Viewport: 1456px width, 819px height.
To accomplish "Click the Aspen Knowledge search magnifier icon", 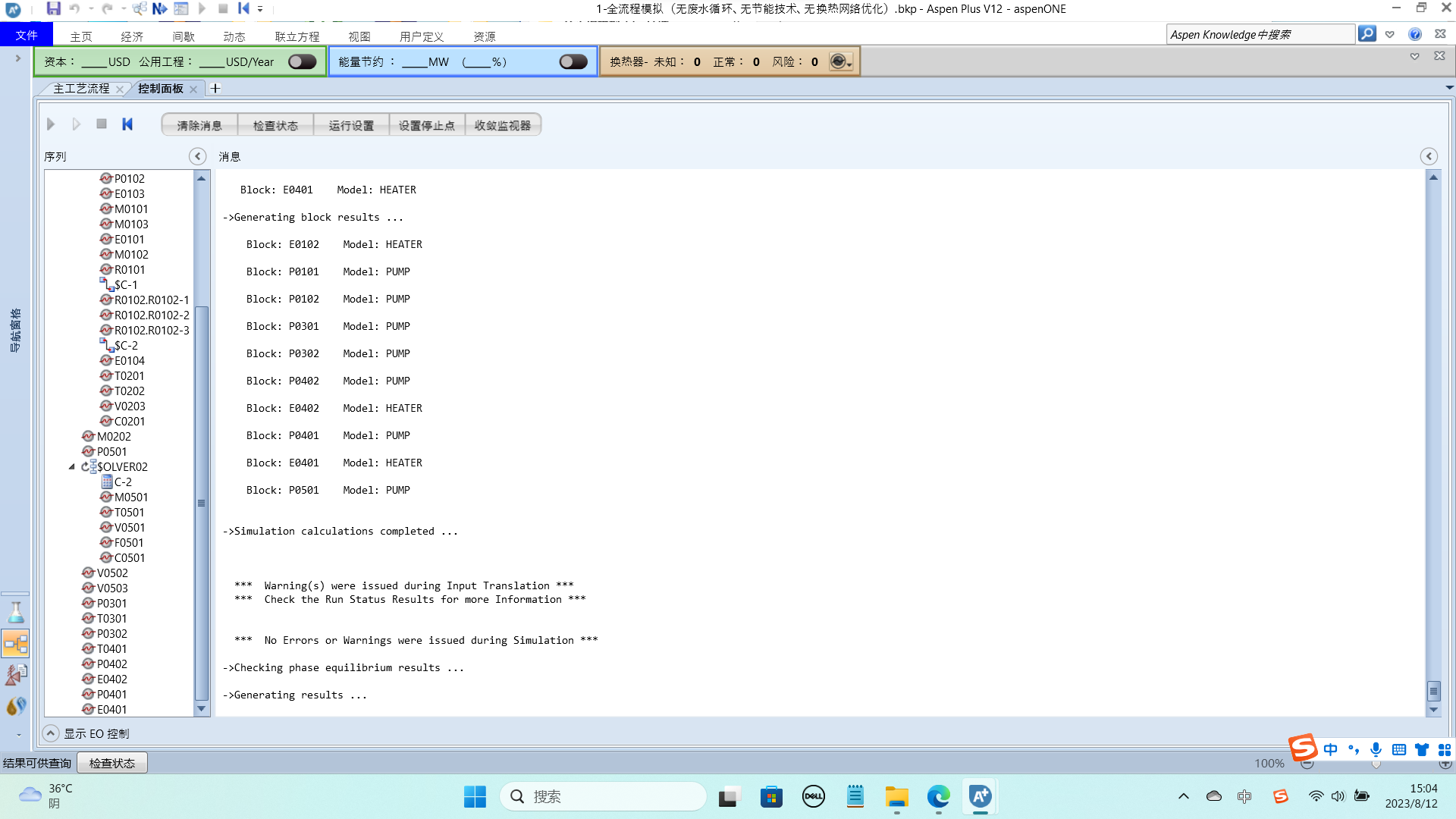I will pos(1367,34).
